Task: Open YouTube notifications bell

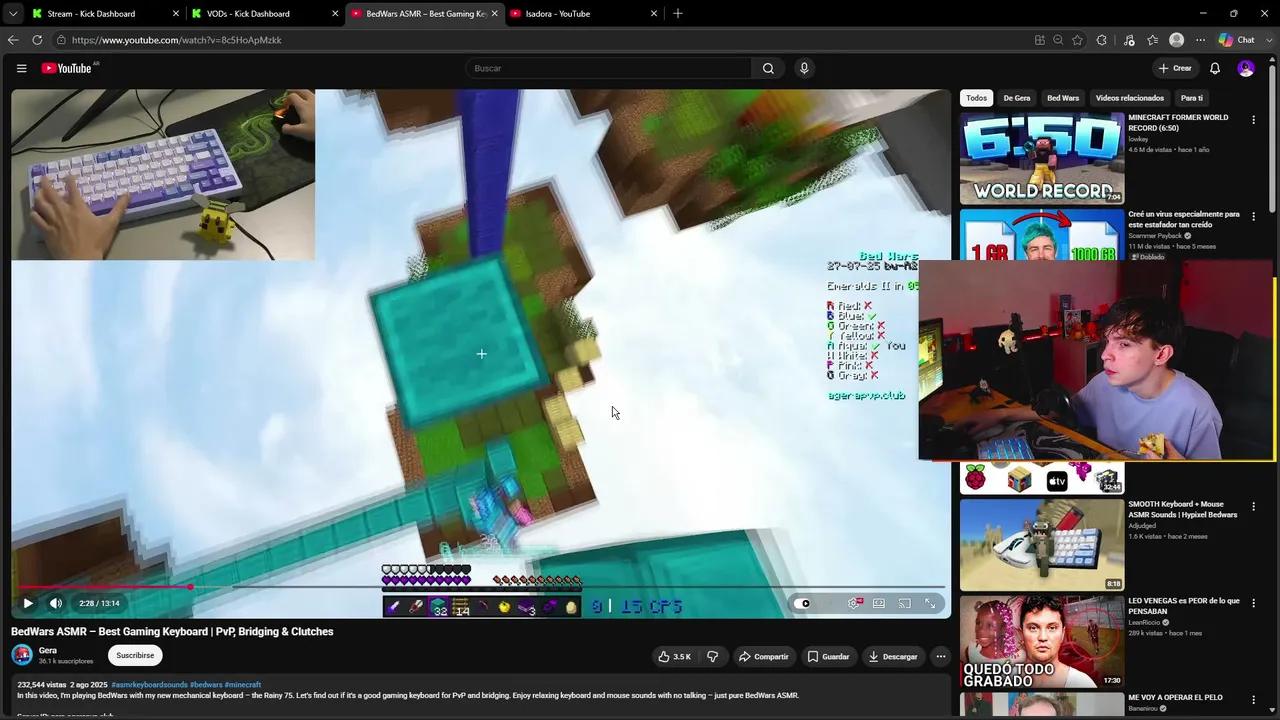Action: (x=1215, y=68)
